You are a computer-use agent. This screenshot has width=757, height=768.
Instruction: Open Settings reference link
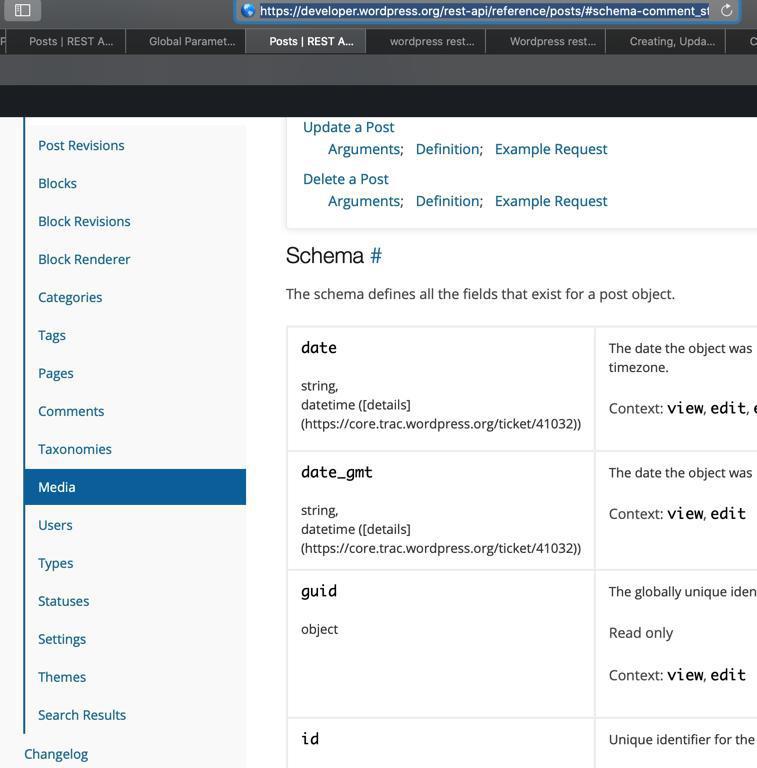coord(62,639)
